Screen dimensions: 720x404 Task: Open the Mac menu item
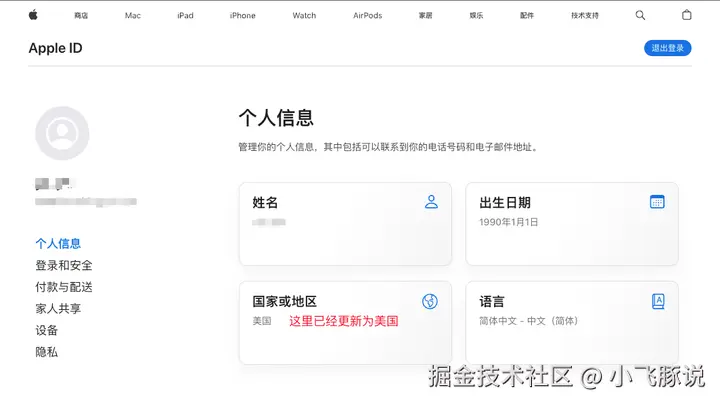point(133,16)
